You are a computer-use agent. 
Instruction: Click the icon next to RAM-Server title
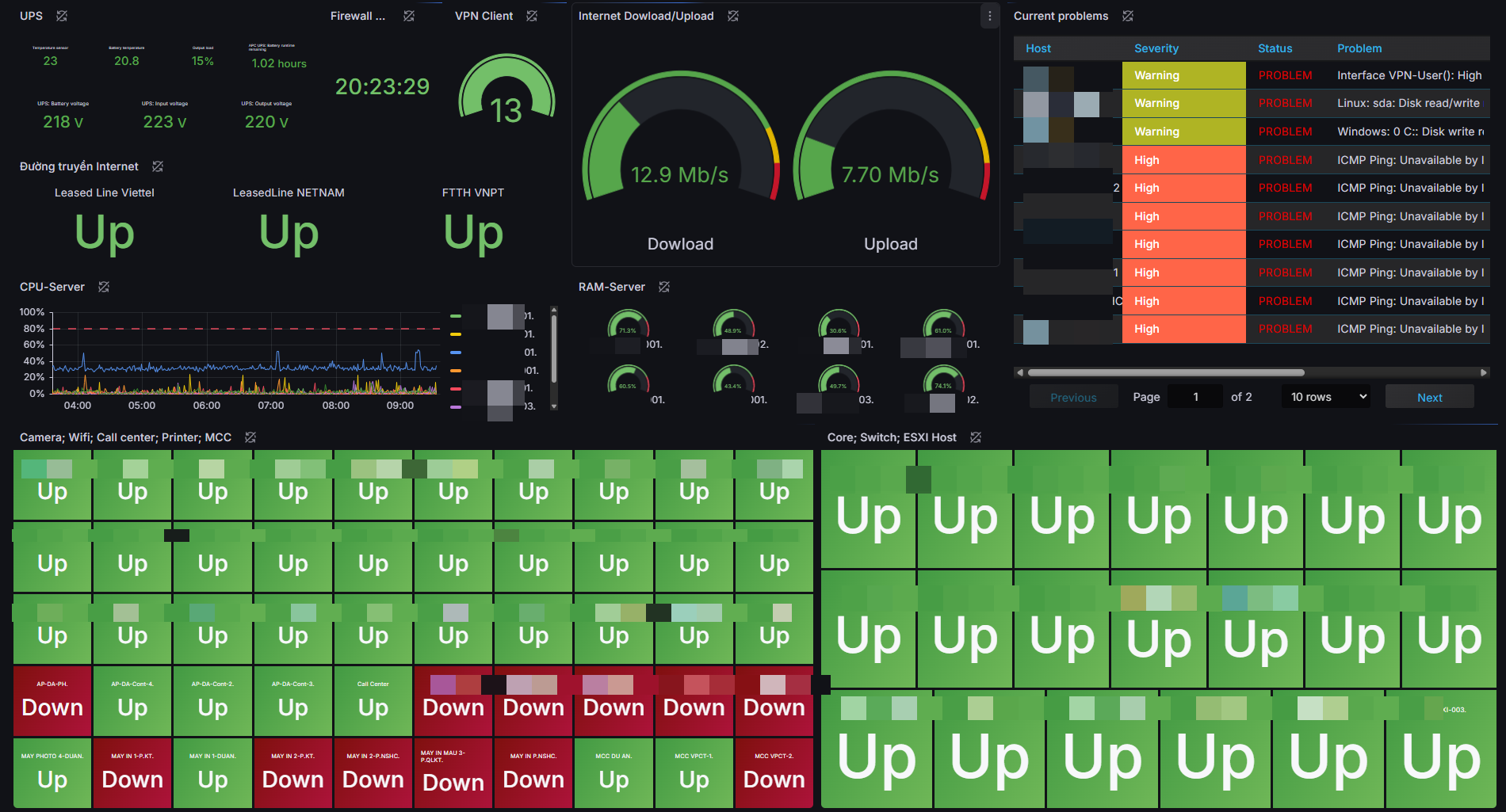coord(664,287)
